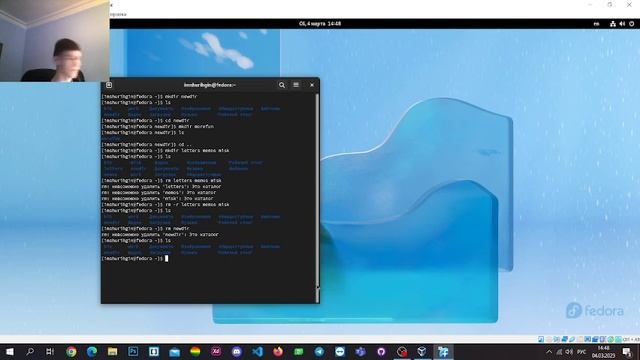Open the 'en' keyboard layout indicator
This screenshot has width=640, height=360.
coord(596,24)
